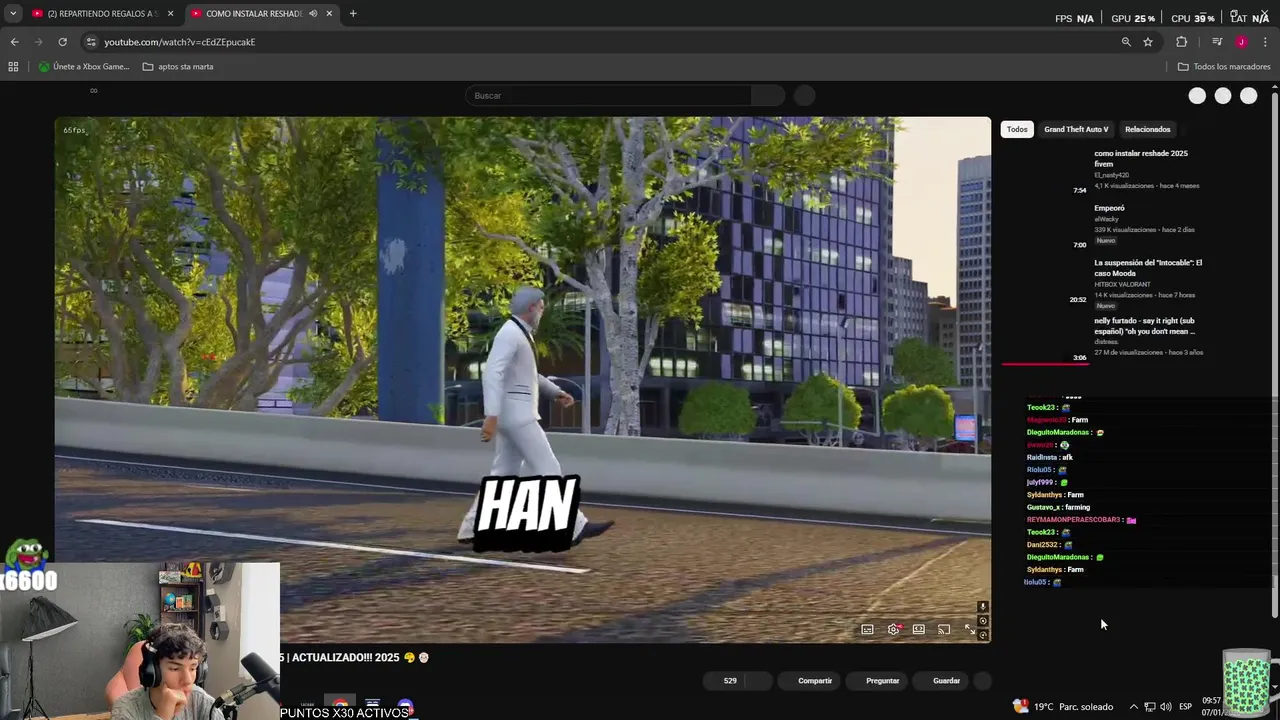Click the channel HITBOX VALORANT name
This screenshot has width=1280, height=720.
[x=1122, y=284]
